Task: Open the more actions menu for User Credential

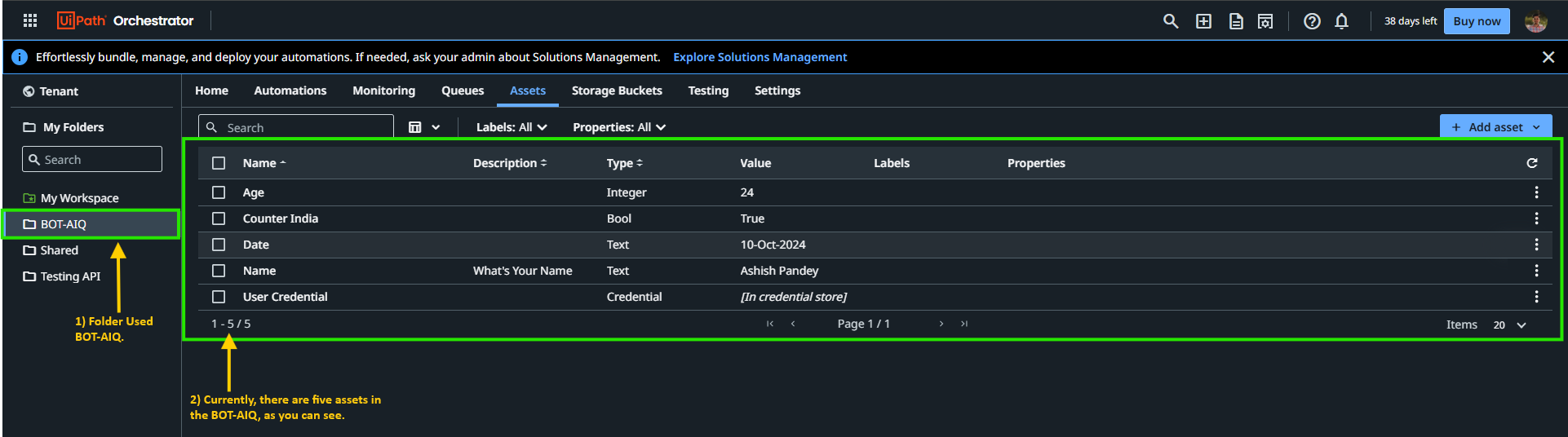Action: tap(1536, 297)
